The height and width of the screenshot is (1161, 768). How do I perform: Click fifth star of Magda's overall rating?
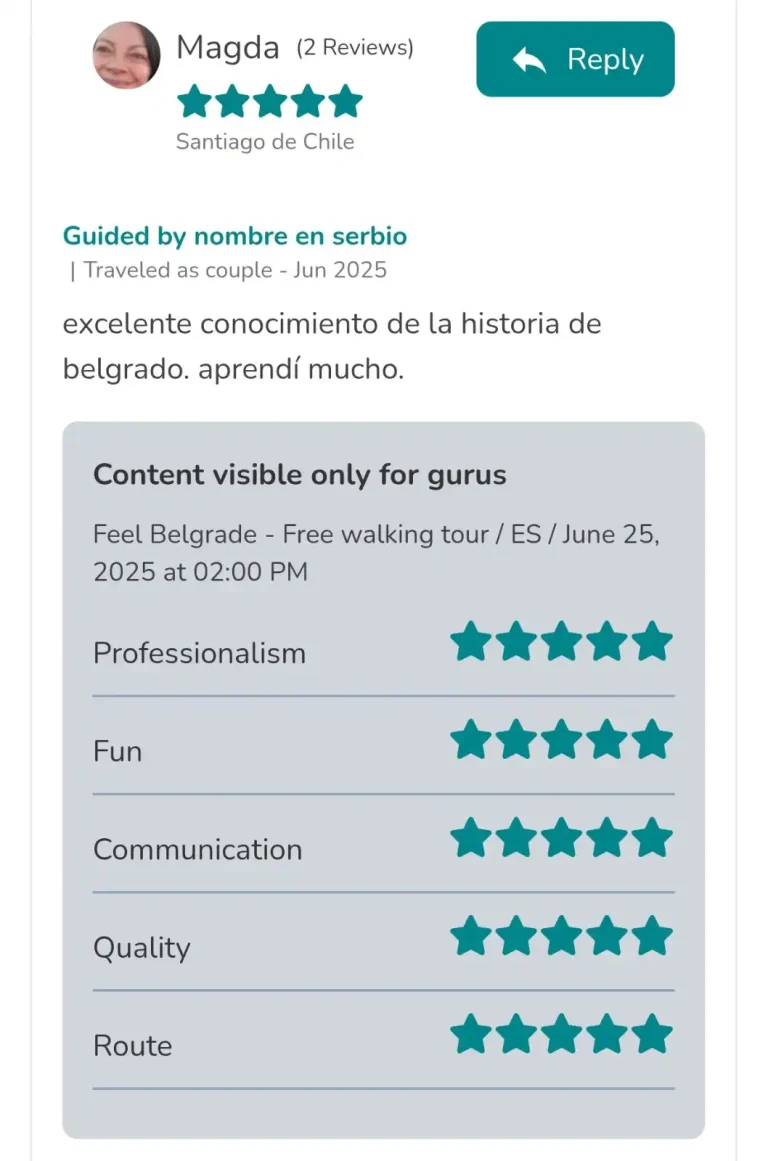346,101
